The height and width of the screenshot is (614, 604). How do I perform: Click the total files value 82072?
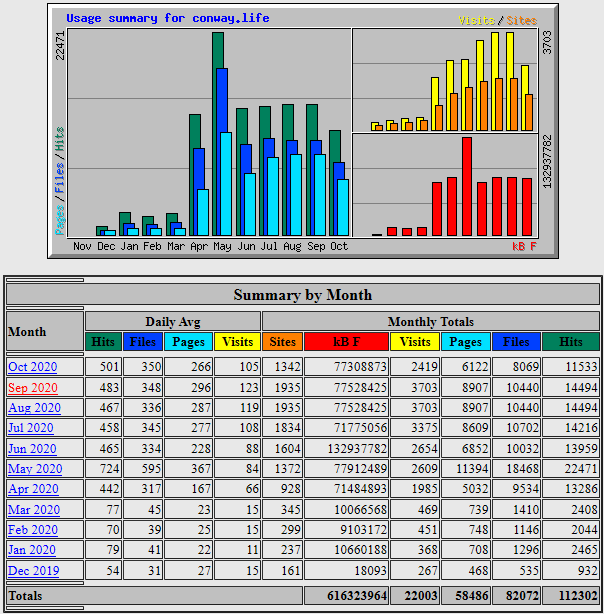click(522, 596)
